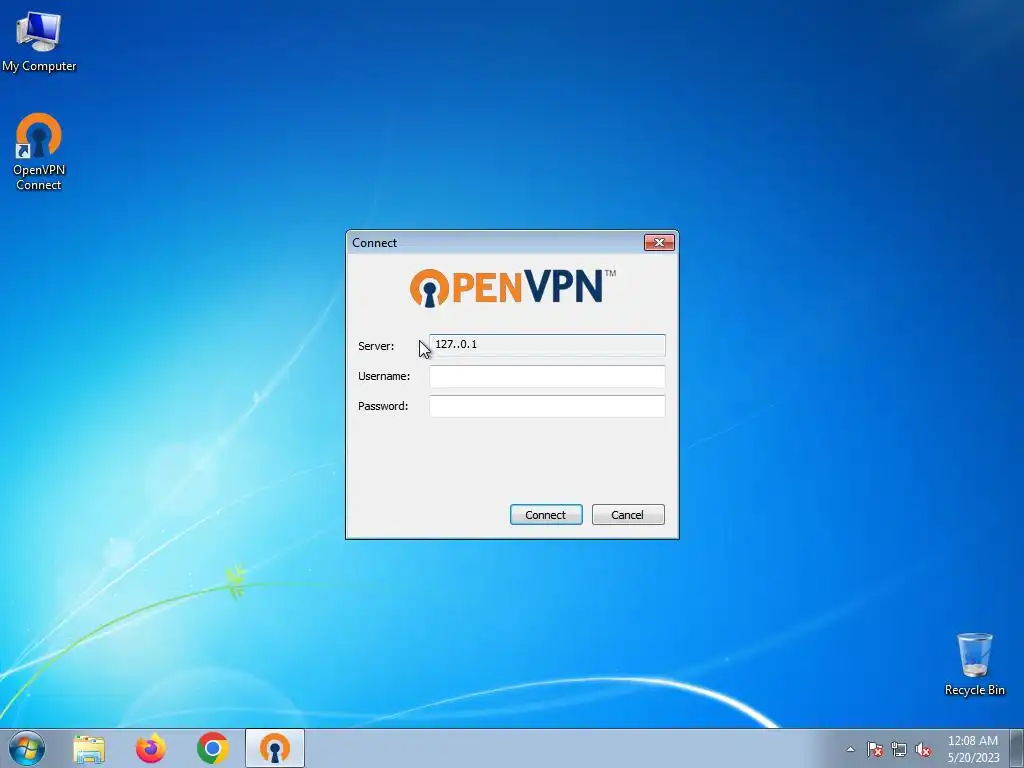Focus the Password input field
This screenshot has width=1024, height=768.
tap(547, 406)
